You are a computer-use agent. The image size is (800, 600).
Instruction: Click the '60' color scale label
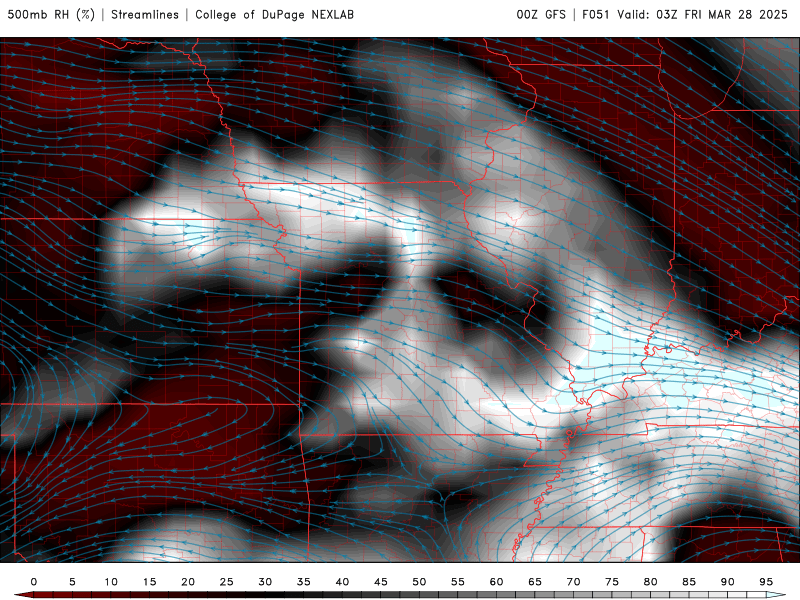coord(496,582)
